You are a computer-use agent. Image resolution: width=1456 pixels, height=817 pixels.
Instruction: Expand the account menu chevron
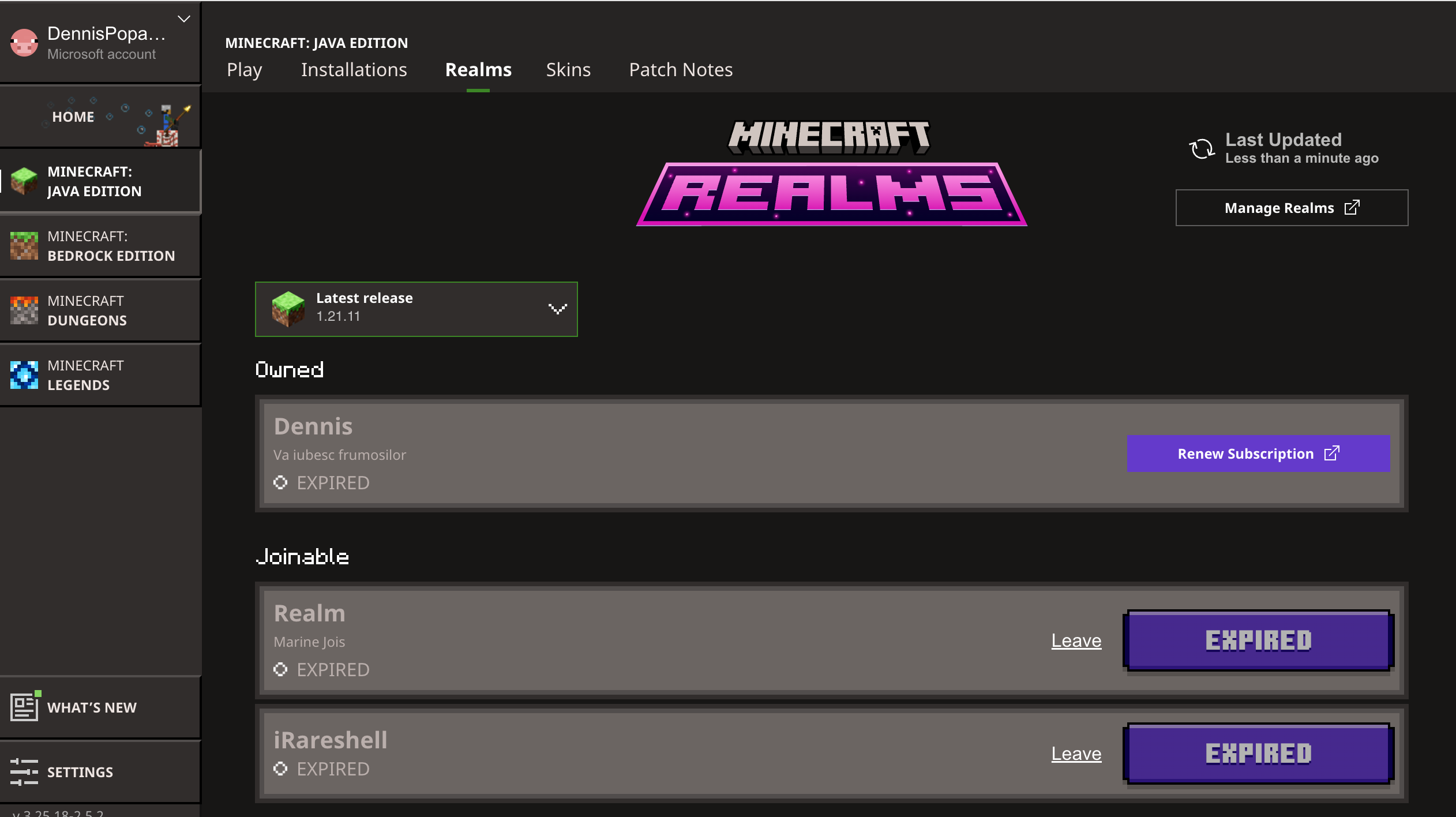pyautogui.click(x=184, y=19)
